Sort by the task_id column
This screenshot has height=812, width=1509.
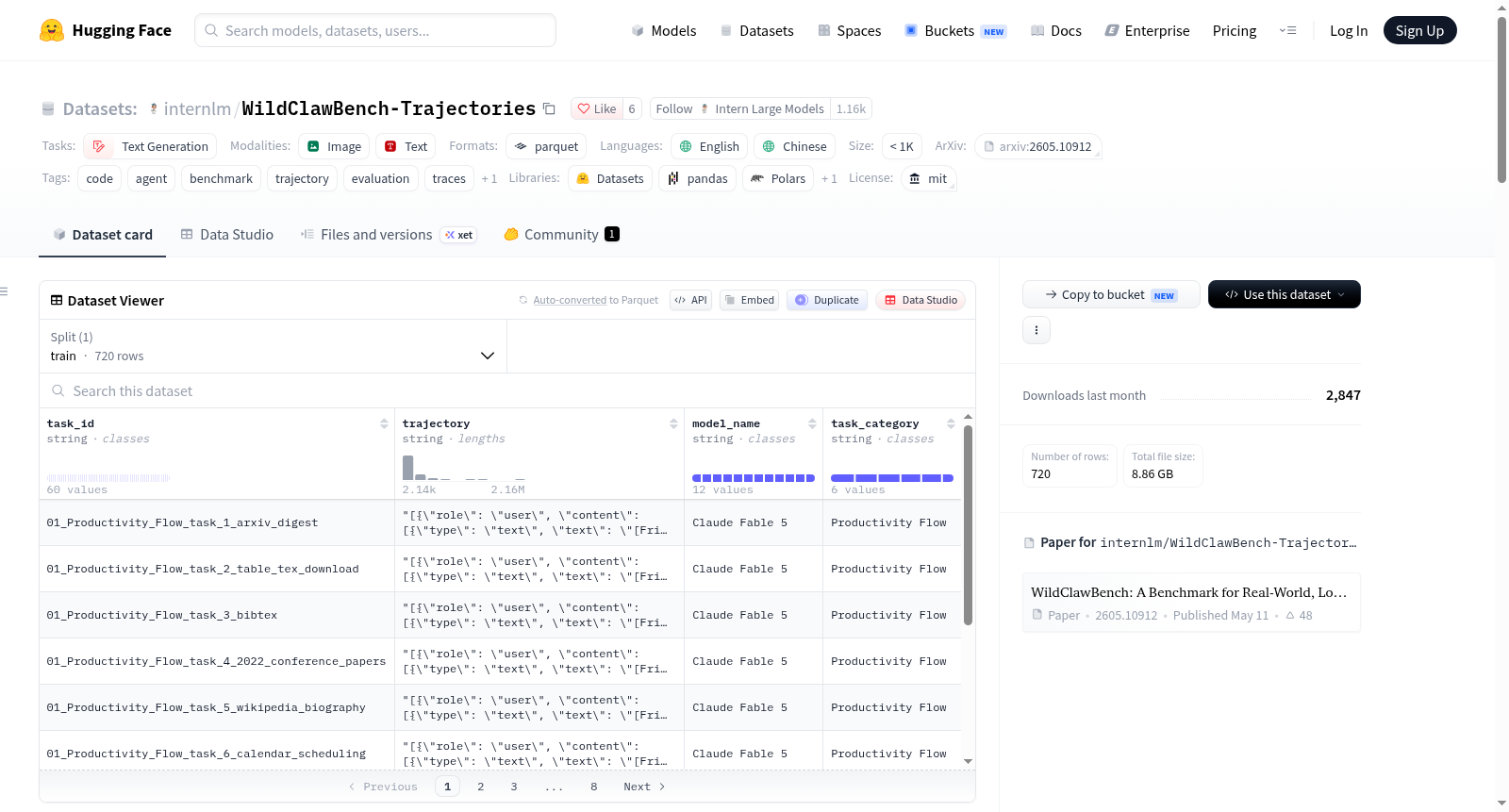384,423
